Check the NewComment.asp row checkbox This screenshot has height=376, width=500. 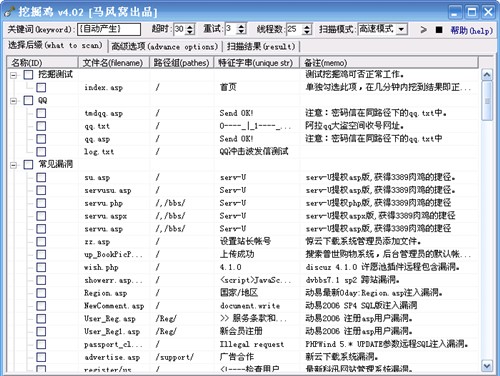[x=41, y=306]
